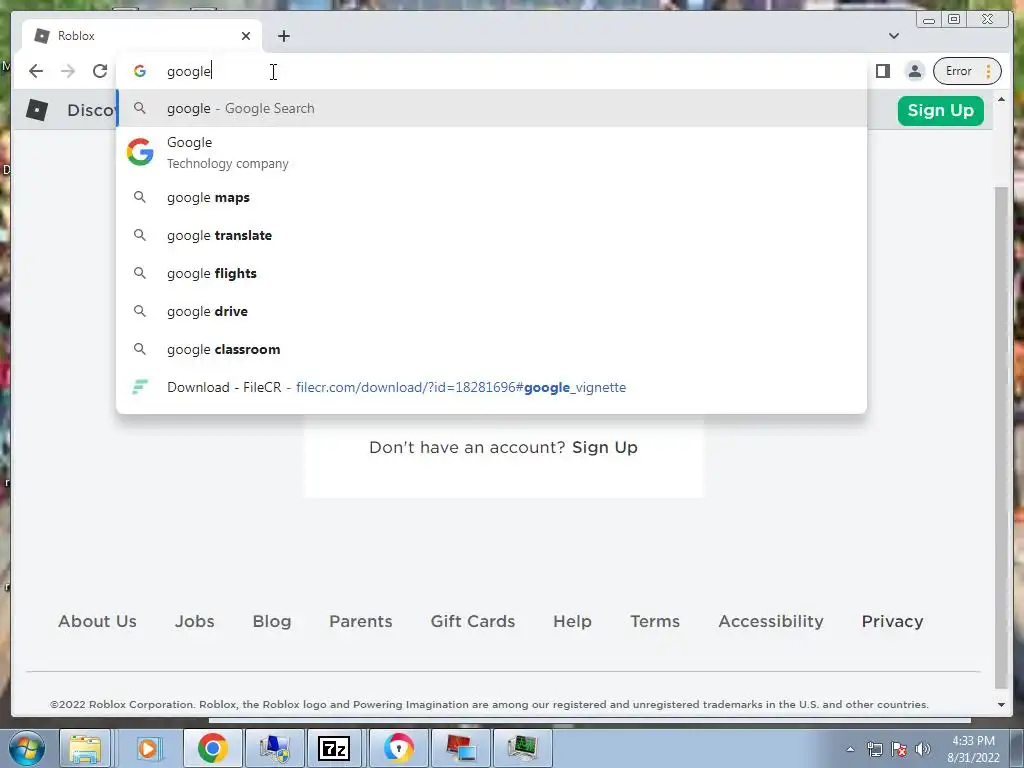Click the magnifier icon beside google maps
The image size is (1024, 768).
(x=140, y=197)
